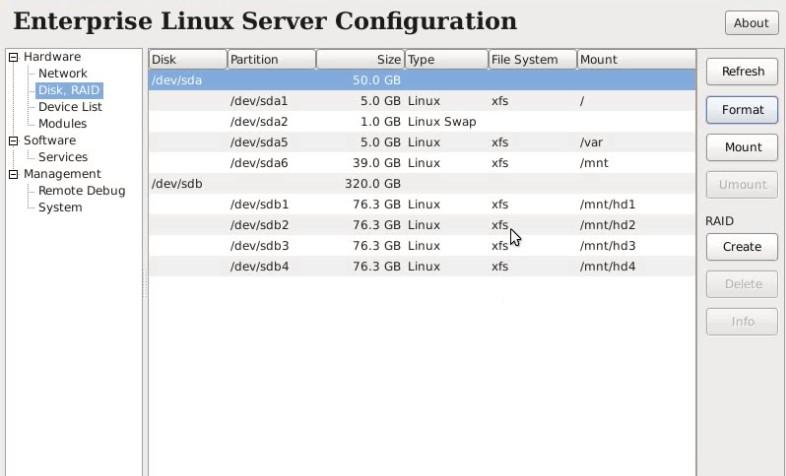This screenshot has width=786, height=476.
Task: Select the /dev/sda1 partition row
Action: 422,101
